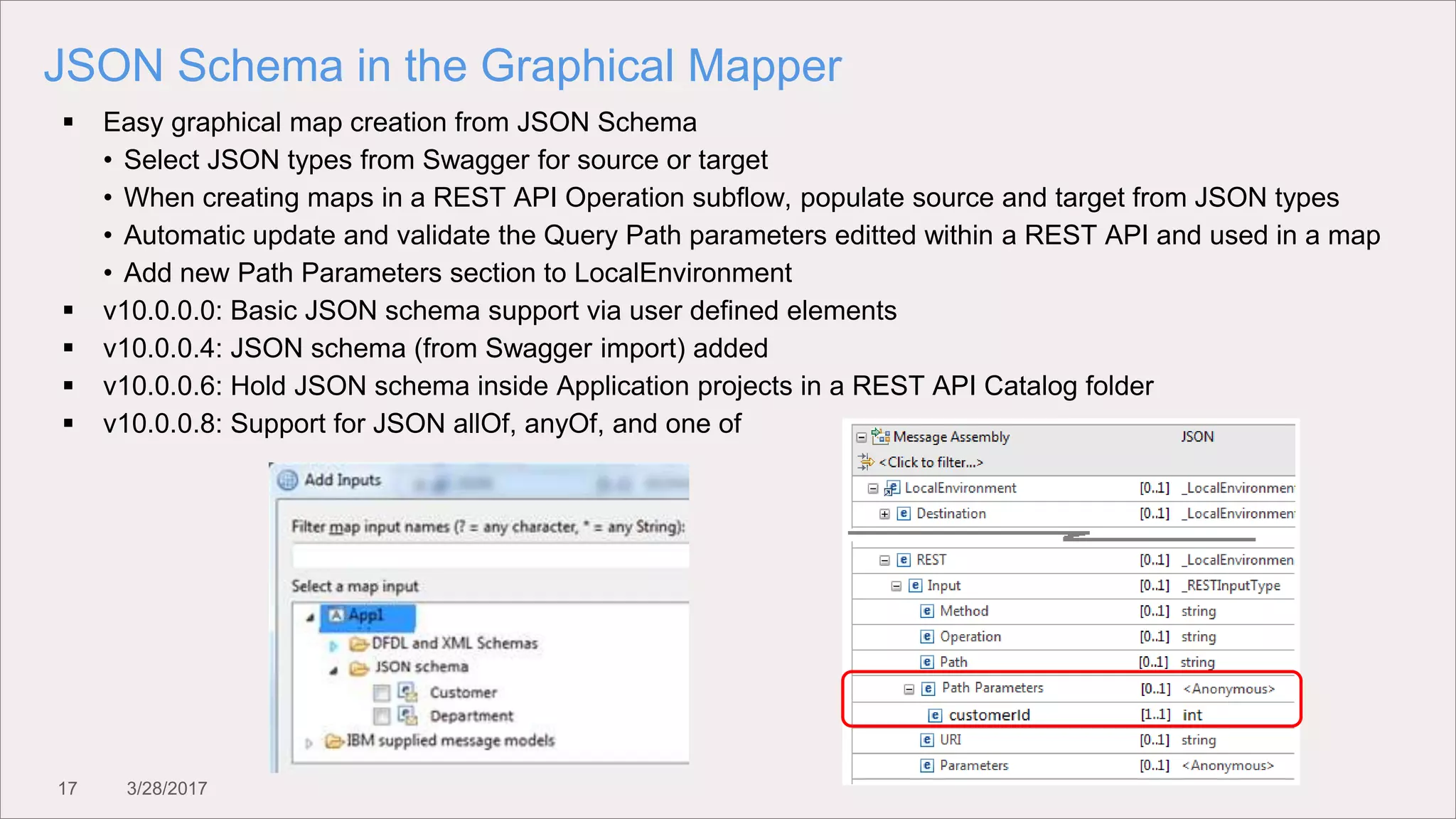Click the int type of customerId
The image size is (1456, 819).
tap(1192, 715)
